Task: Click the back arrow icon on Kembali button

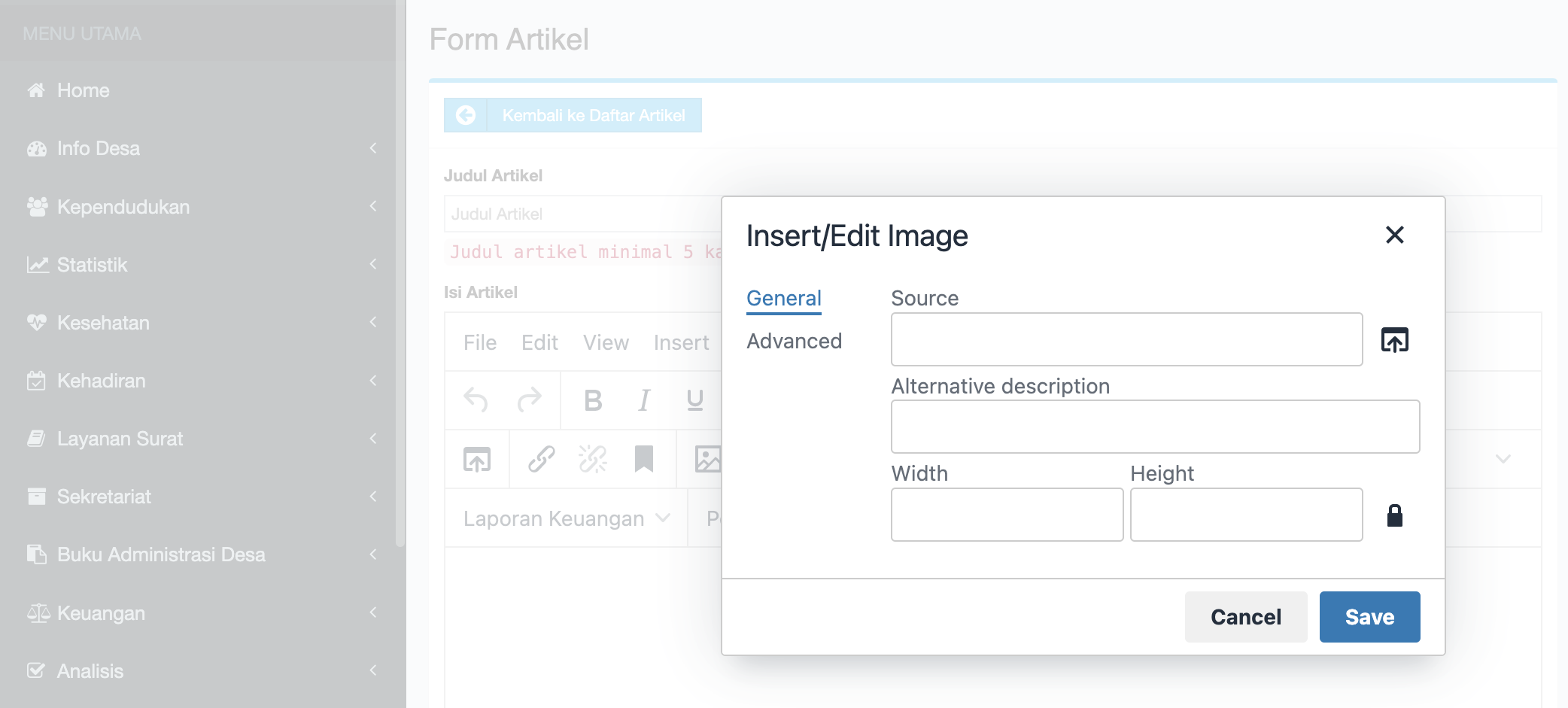Action: coord(466,115)
